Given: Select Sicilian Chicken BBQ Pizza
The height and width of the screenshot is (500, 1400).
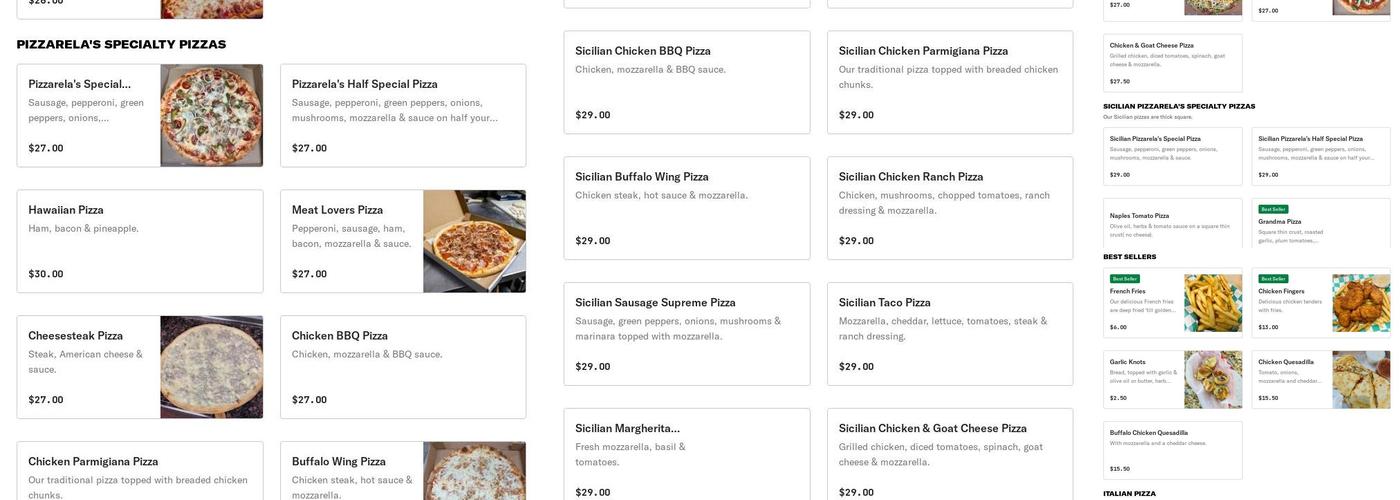Looking at the screenshot, I should [687, 82].
